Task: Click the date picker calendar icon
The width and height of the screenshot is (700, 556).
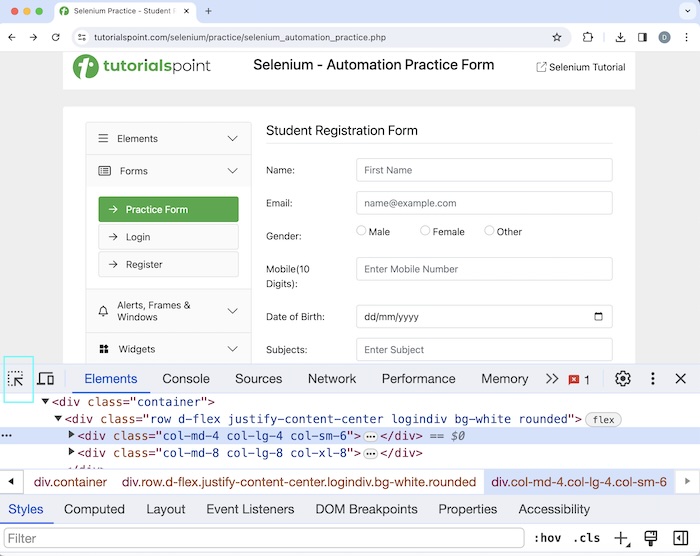Action: click(598, 317)
